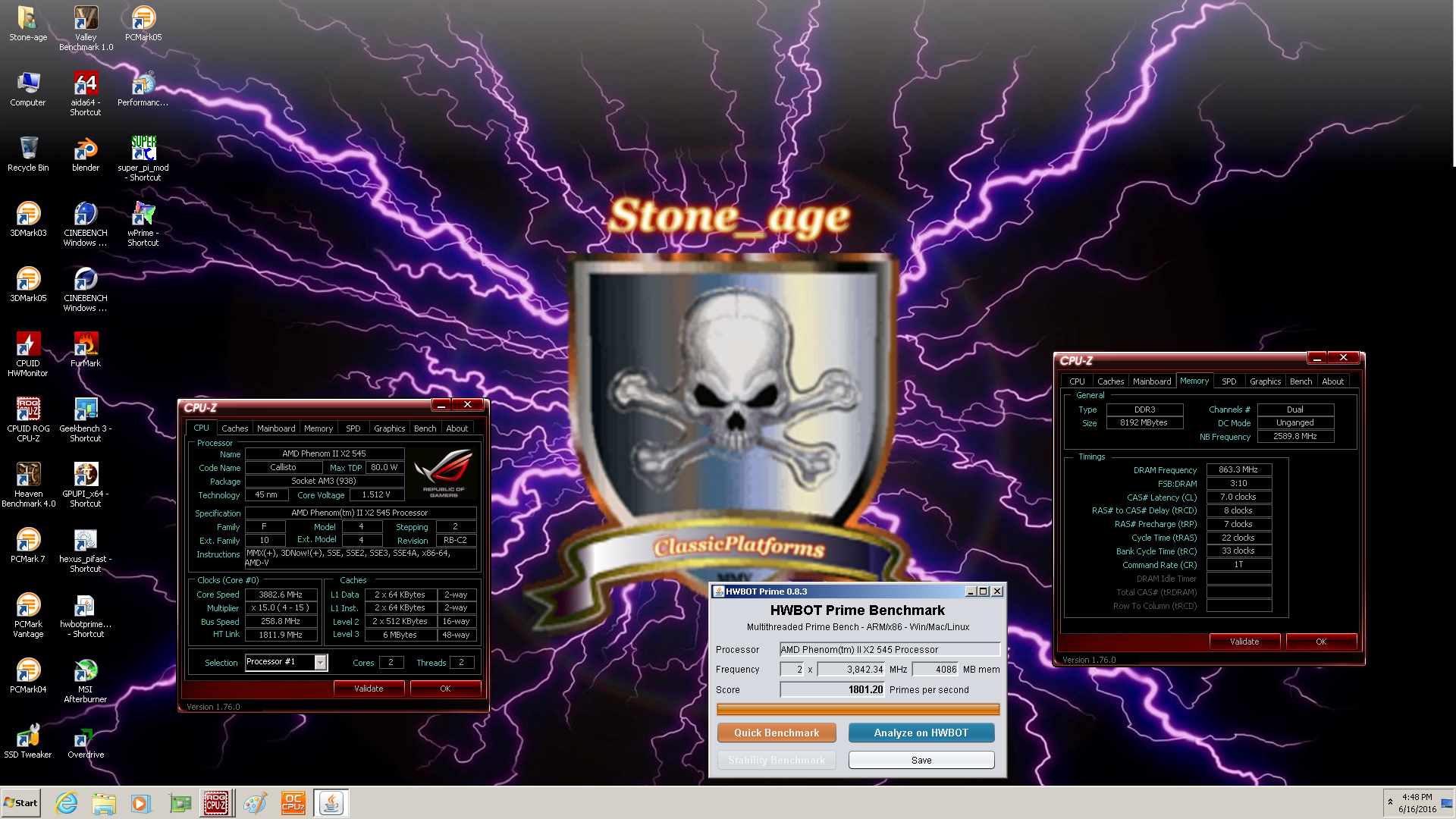Open the PCMark05 desktop icon
Image resolution: width=1456 pixels, height=819 pixels.
[x=143, y=23]
